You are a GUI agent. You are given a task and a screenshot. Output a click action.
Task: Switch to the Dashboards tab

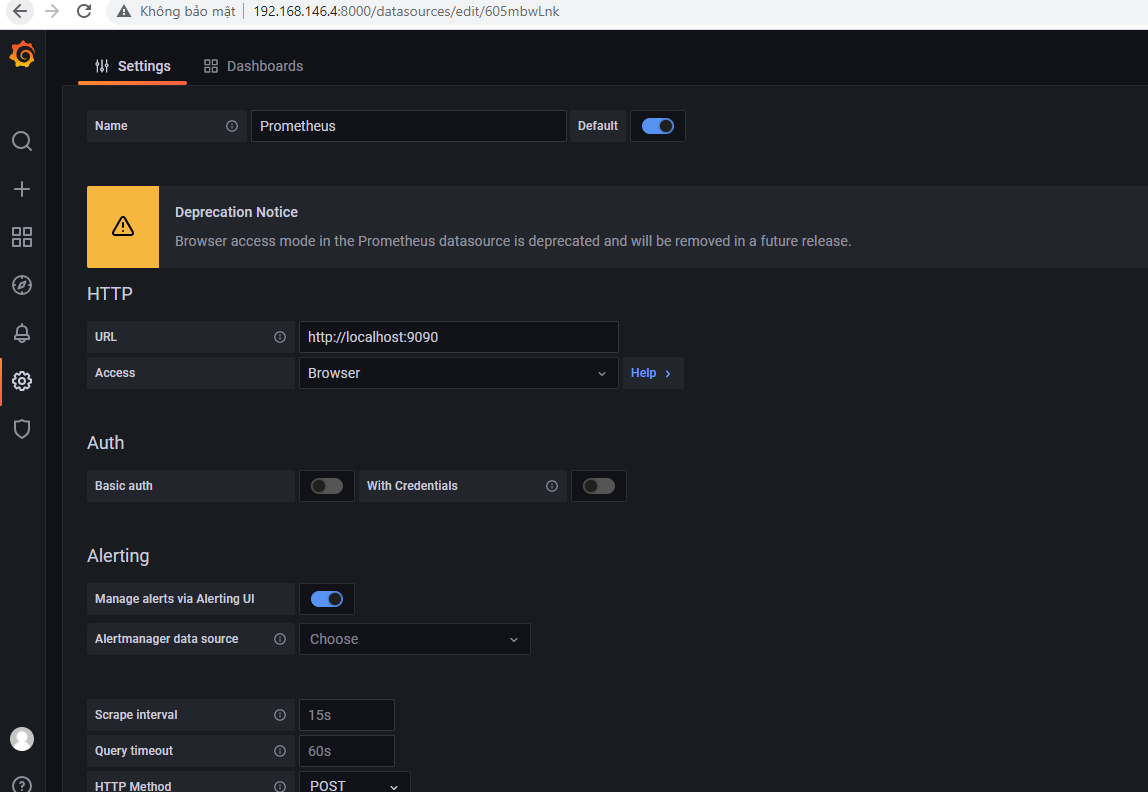coord(253,66)
